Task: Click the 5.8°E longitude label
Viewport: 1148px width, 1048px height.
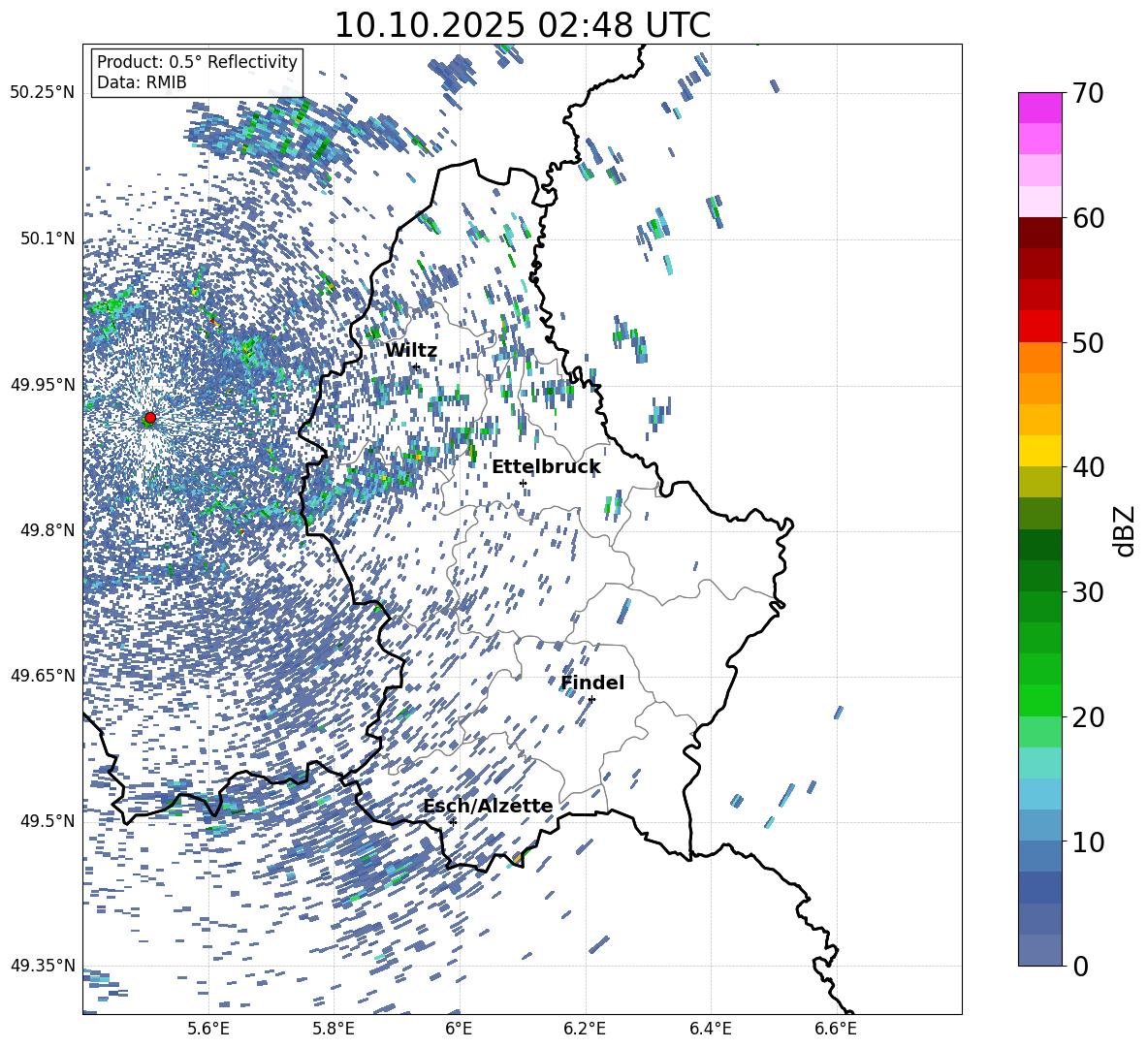Action: pos(334,1029)
